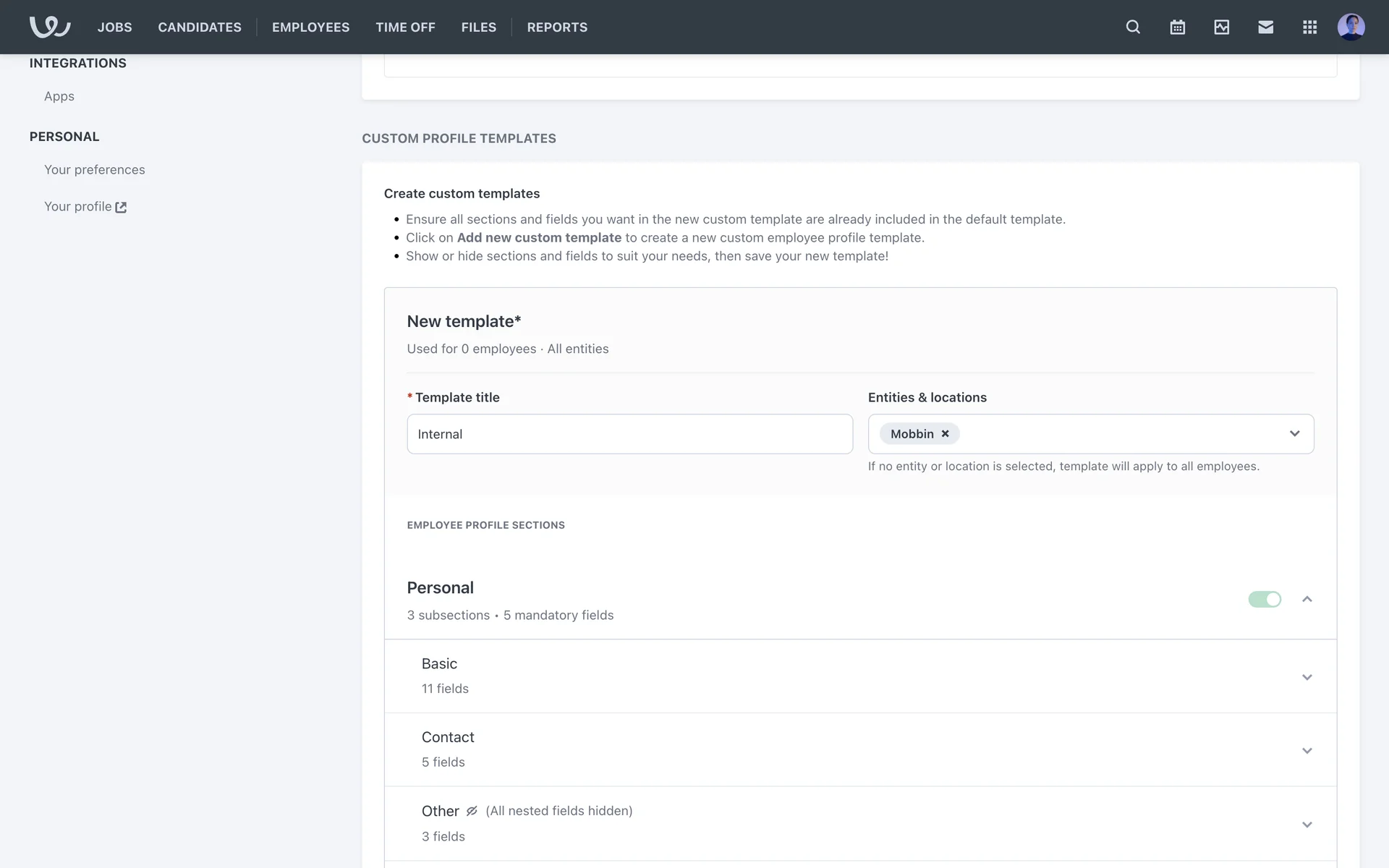Remove the Mobbin tag with x
Image resolution: width=1389 pixels, height=868 pixels.
point(945,434)
